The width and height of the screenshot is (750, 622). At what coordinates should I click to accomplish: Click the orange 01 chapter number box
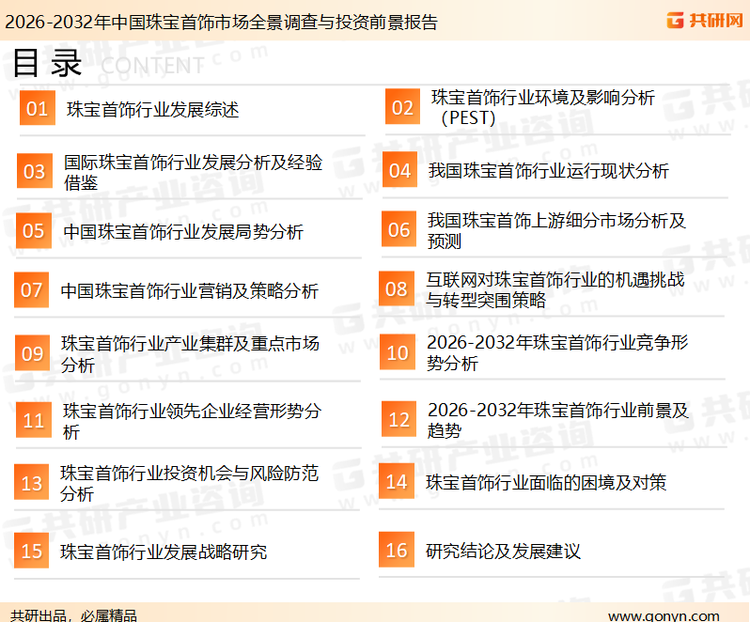click(37, 108)
